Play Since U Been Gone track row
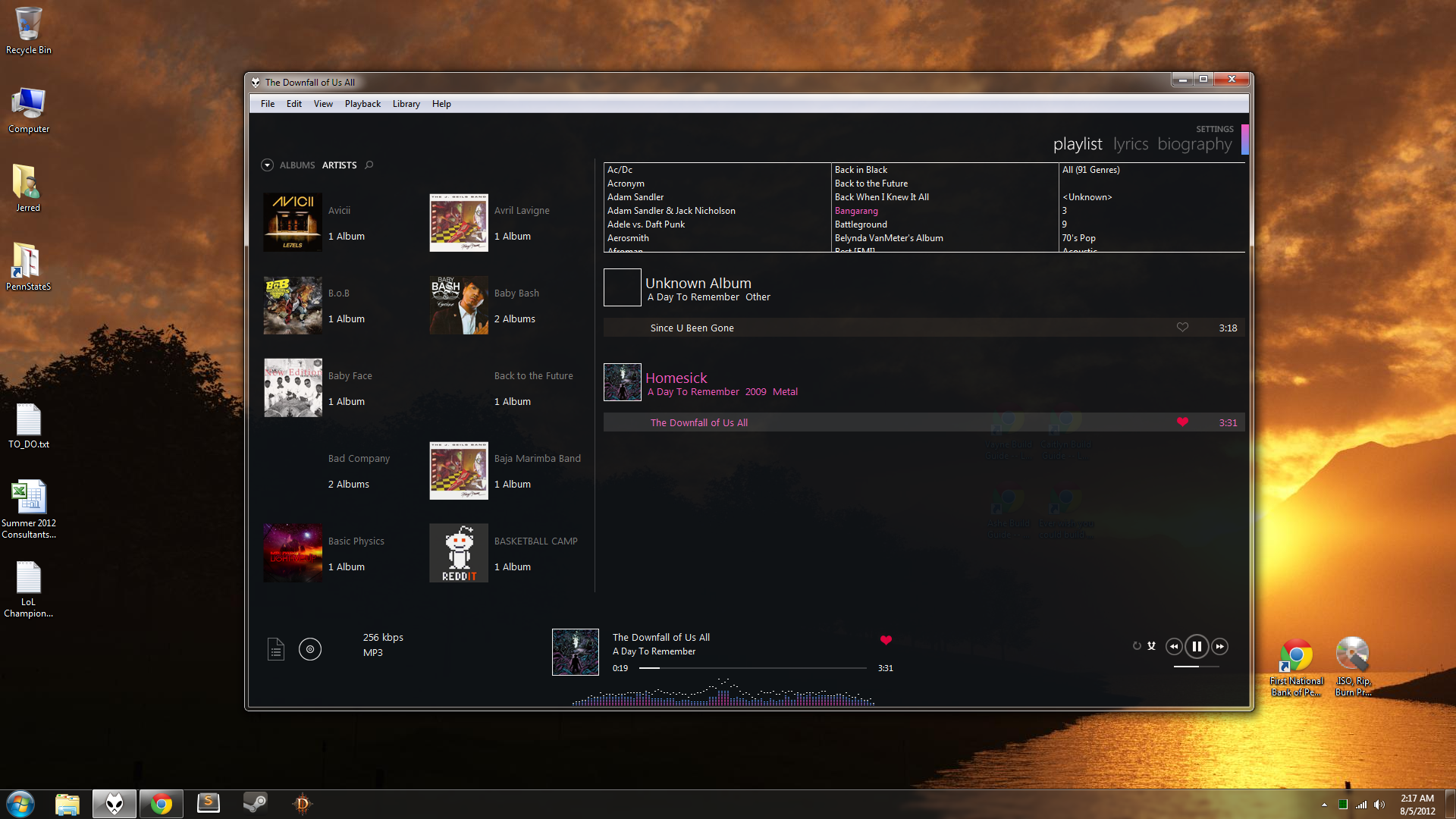1456x819 pixels. (x=924, y=328)
